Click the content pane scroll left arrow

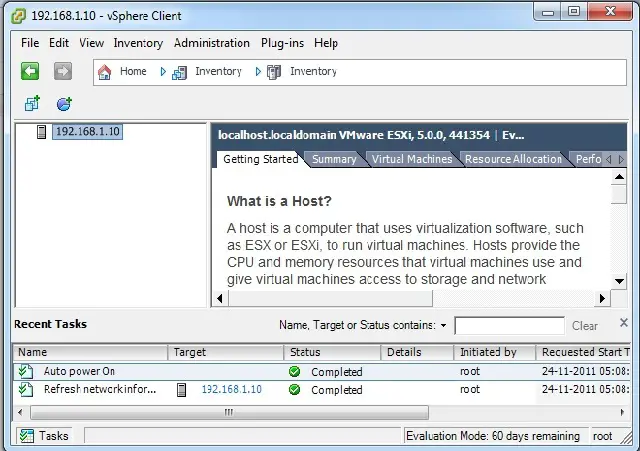click(220, 298)
